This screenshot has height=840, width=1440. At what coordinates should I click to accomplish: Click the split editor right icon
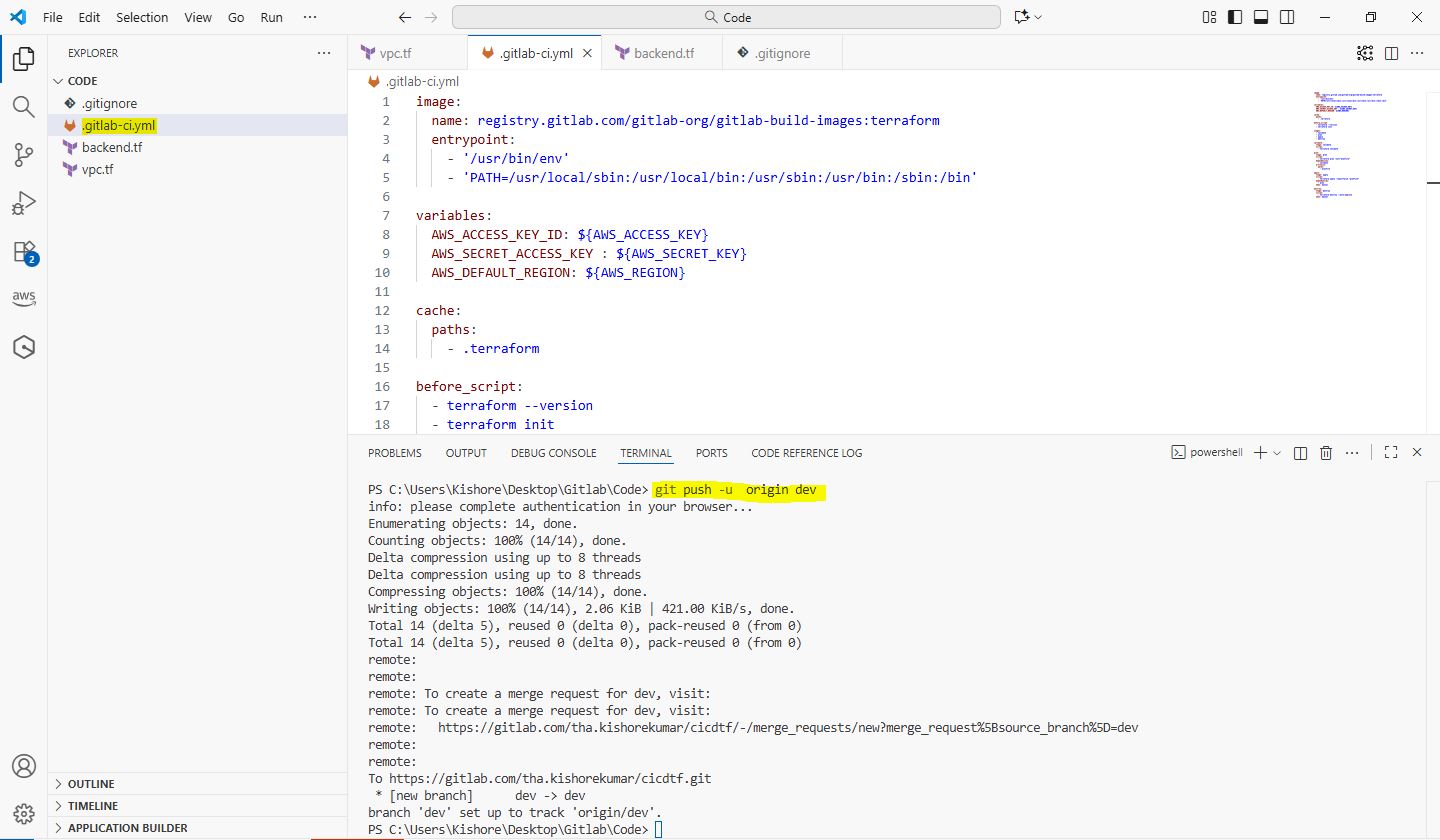(x=1391, y=53)
